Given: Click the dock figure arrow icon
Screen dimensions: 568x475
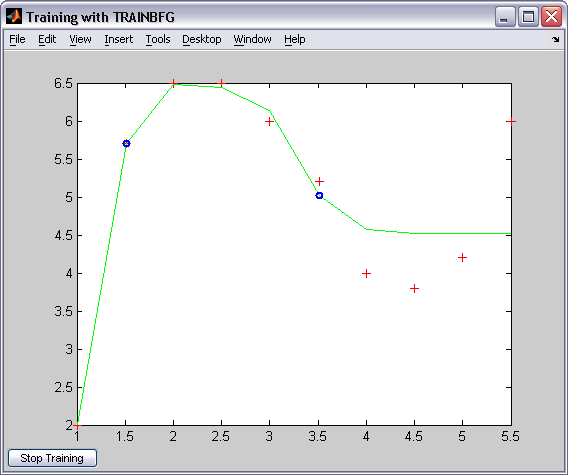Looking at the screenshot, I should coord(555,39).
